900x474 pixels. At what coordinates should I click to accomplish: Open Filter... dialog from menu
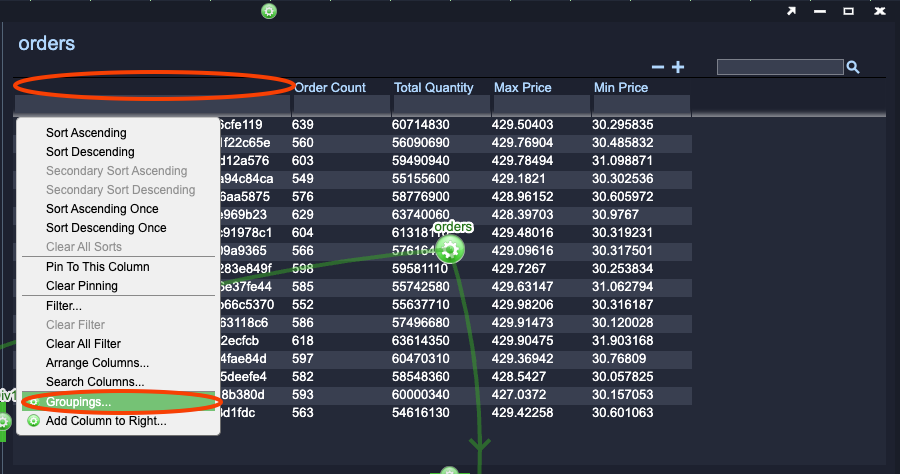pyautogui.click(x=64, y=306)
